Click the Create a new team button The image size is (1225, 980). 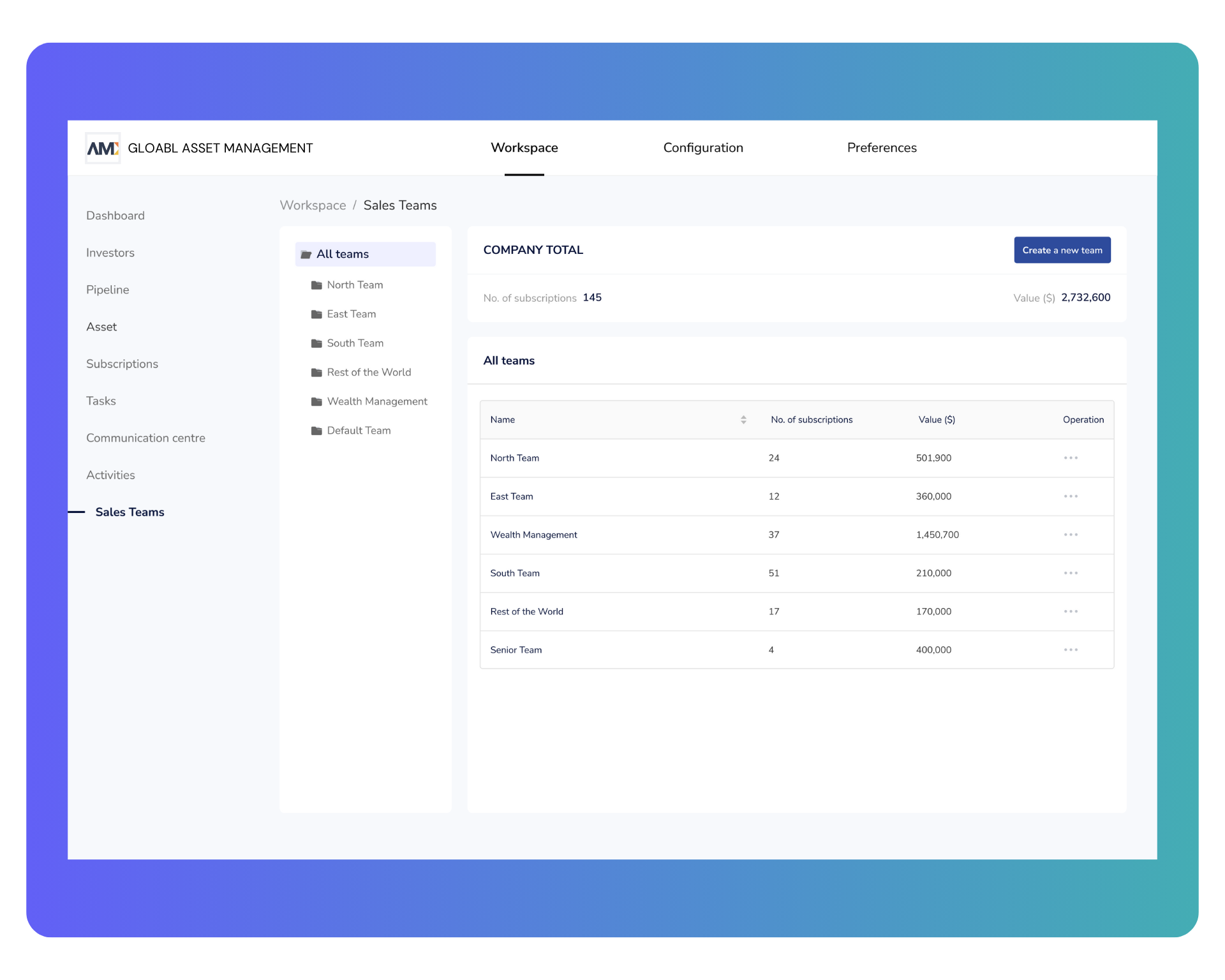pos(1062,250)
